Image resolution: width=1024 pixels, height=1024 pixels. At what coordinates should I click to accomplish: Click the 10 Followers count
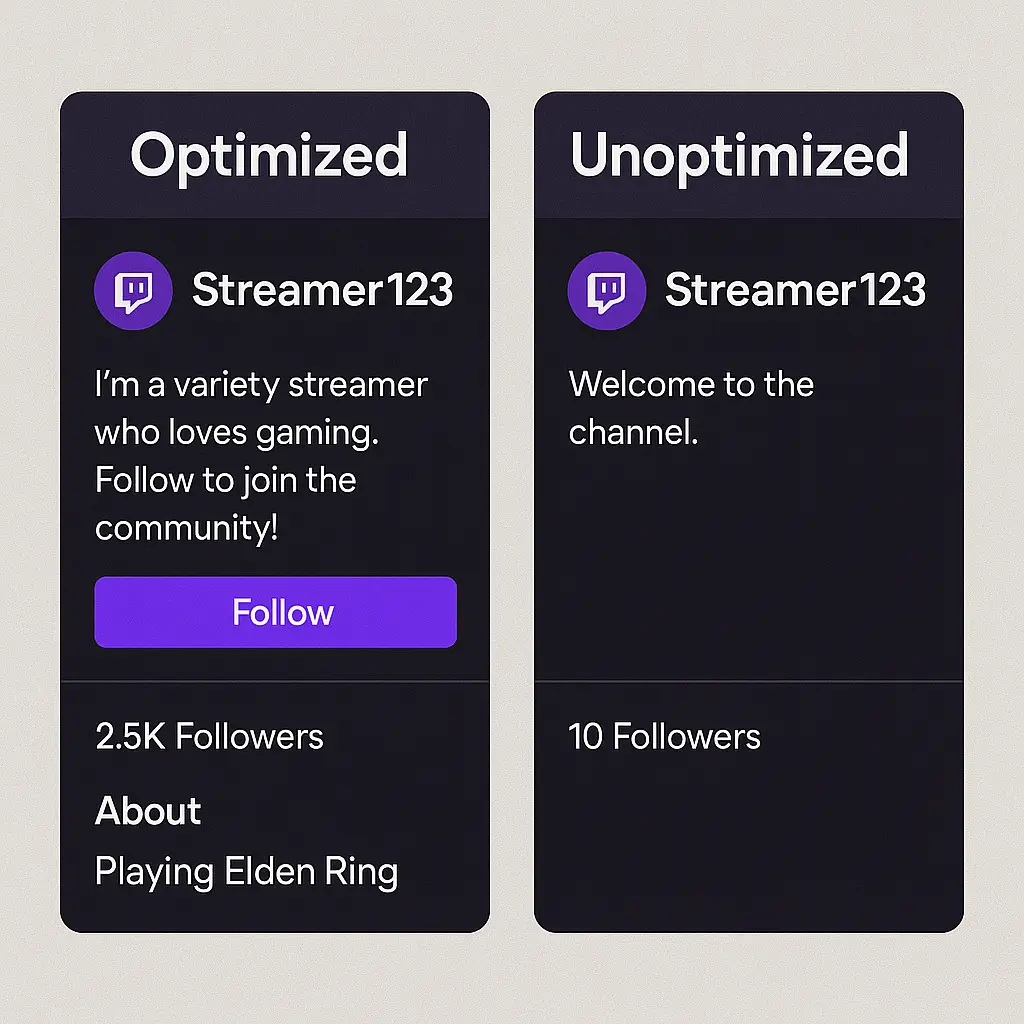tap(664, 737)
